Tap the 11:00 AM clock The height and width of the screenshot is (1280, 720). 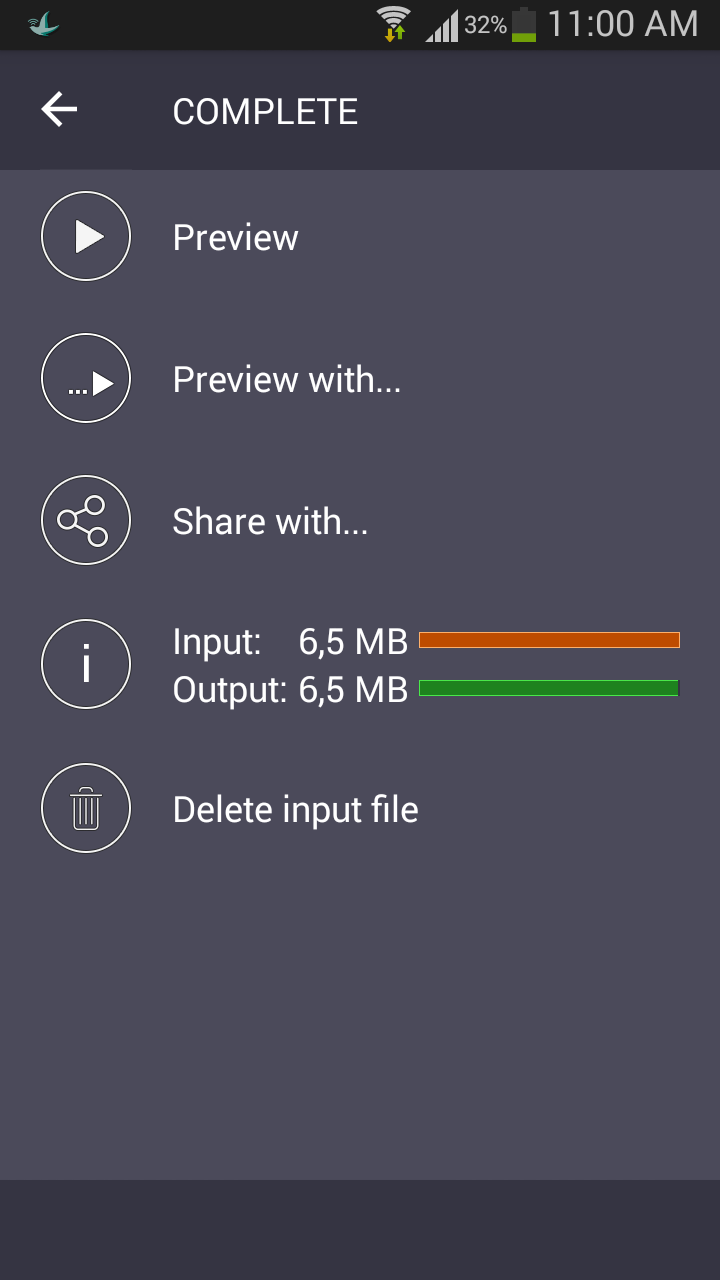point(623,24)
